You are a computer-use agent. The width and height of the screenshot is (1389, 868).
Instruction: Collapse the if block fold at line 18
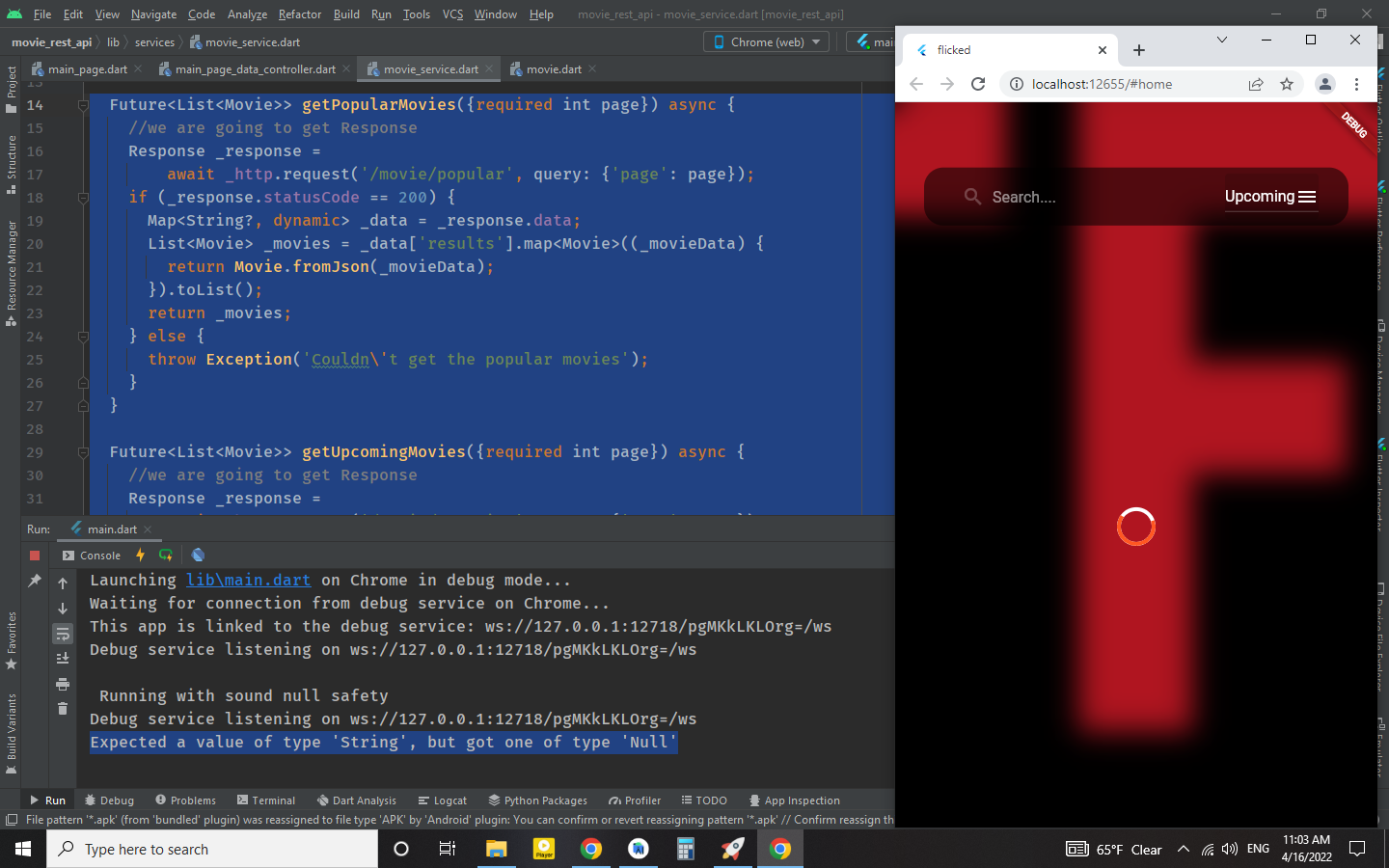(83, 198)
